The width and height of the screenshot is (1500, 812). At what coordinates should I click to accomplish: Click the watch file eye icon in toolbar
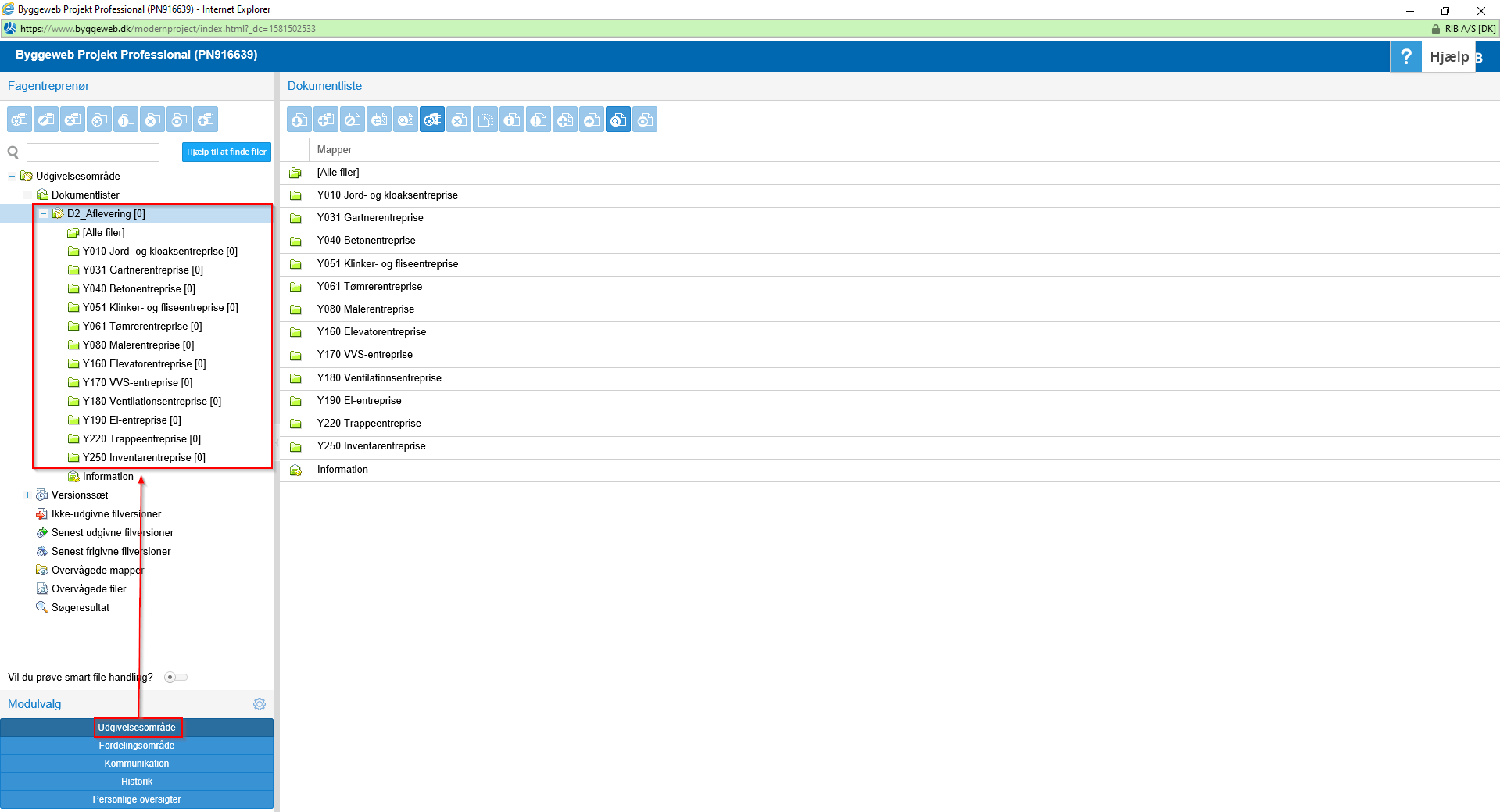645,120
